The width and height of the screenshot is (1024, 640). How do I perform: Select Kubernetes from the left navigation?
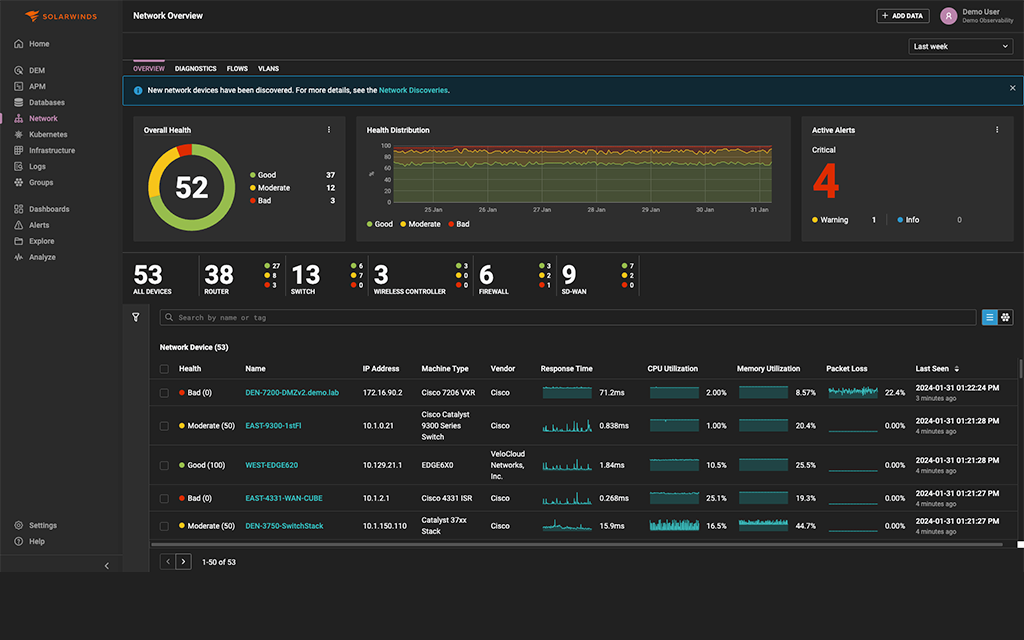44,134
